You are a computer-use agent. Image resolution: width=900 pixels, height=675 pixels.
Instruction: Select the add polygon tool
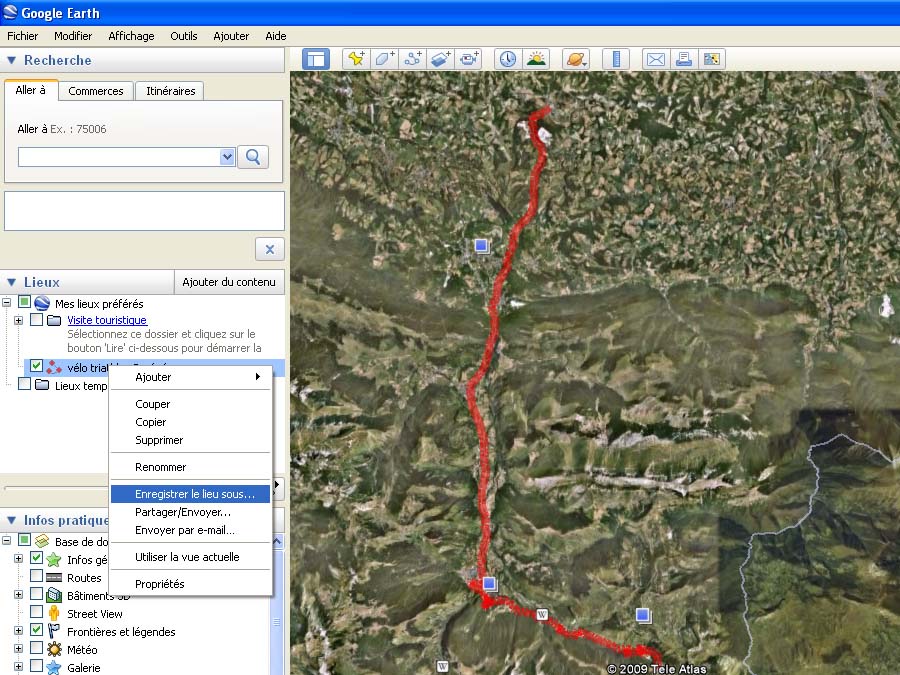click(x=385, y=59)
